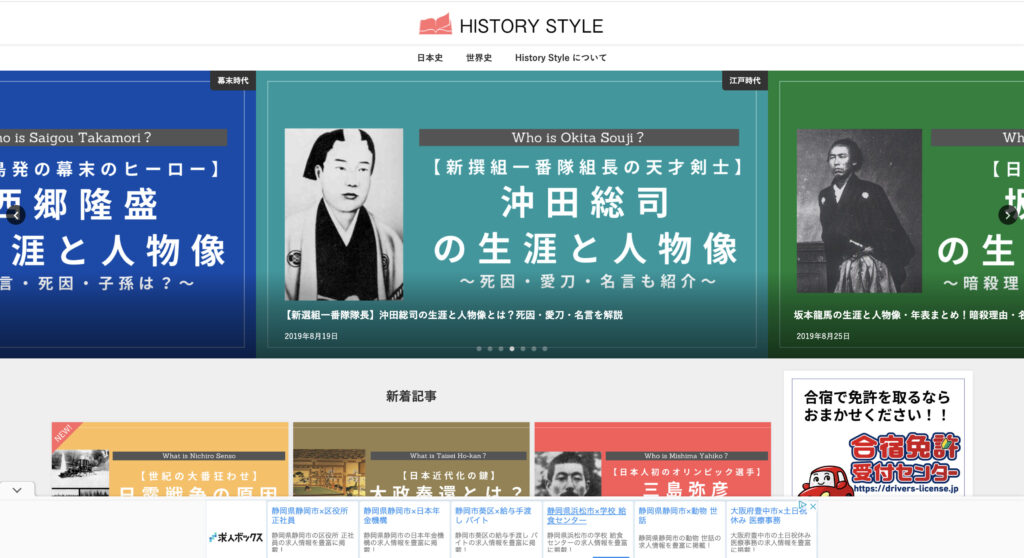
Task: Select the fifth carousel pagination dot
Action: click(523, 349)
